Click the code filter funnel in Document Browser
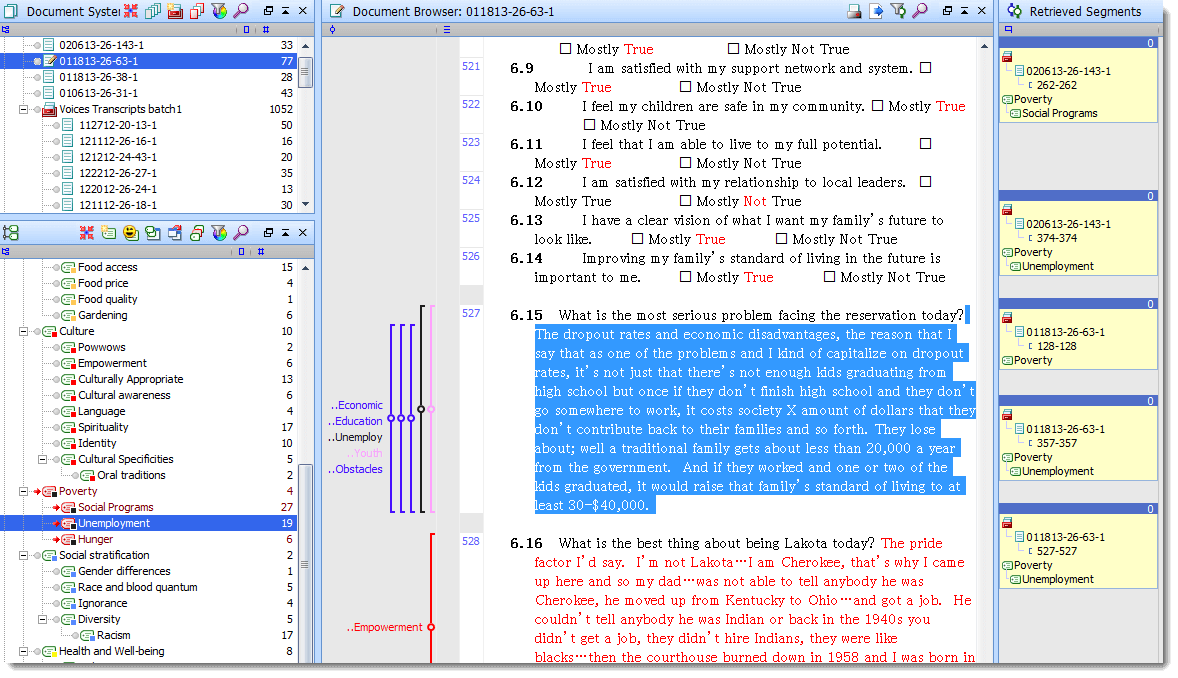Viewport: 1178px width, 678px height. pos(898,11)
